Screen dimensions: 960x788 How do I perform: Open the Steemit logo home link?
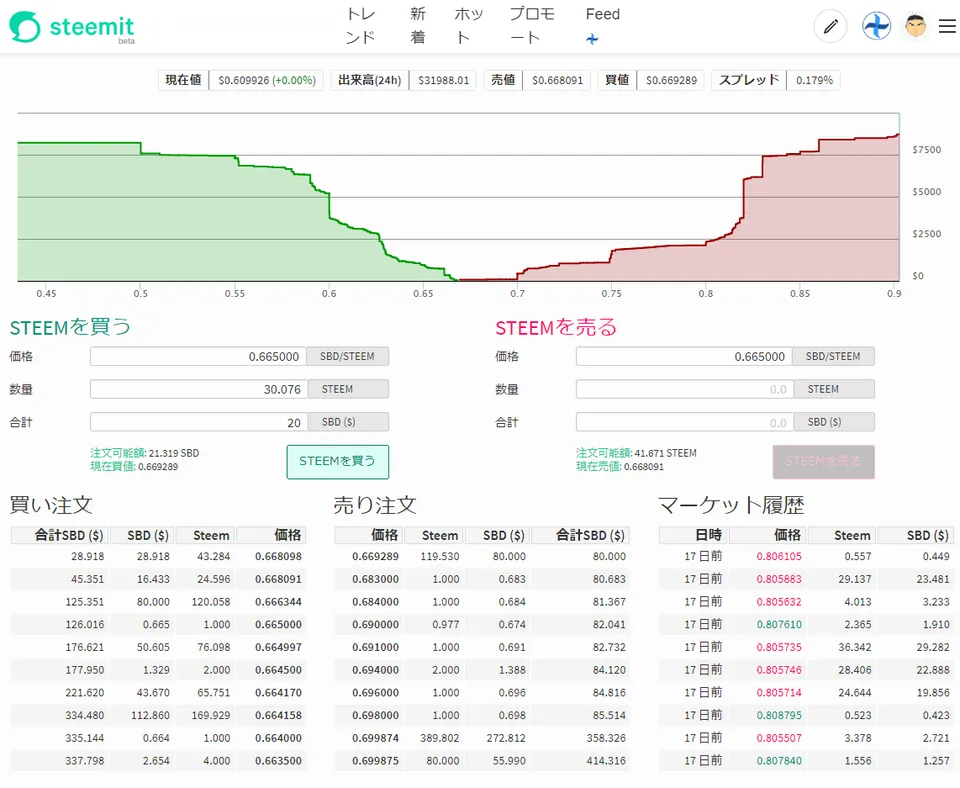coord(72,28)
